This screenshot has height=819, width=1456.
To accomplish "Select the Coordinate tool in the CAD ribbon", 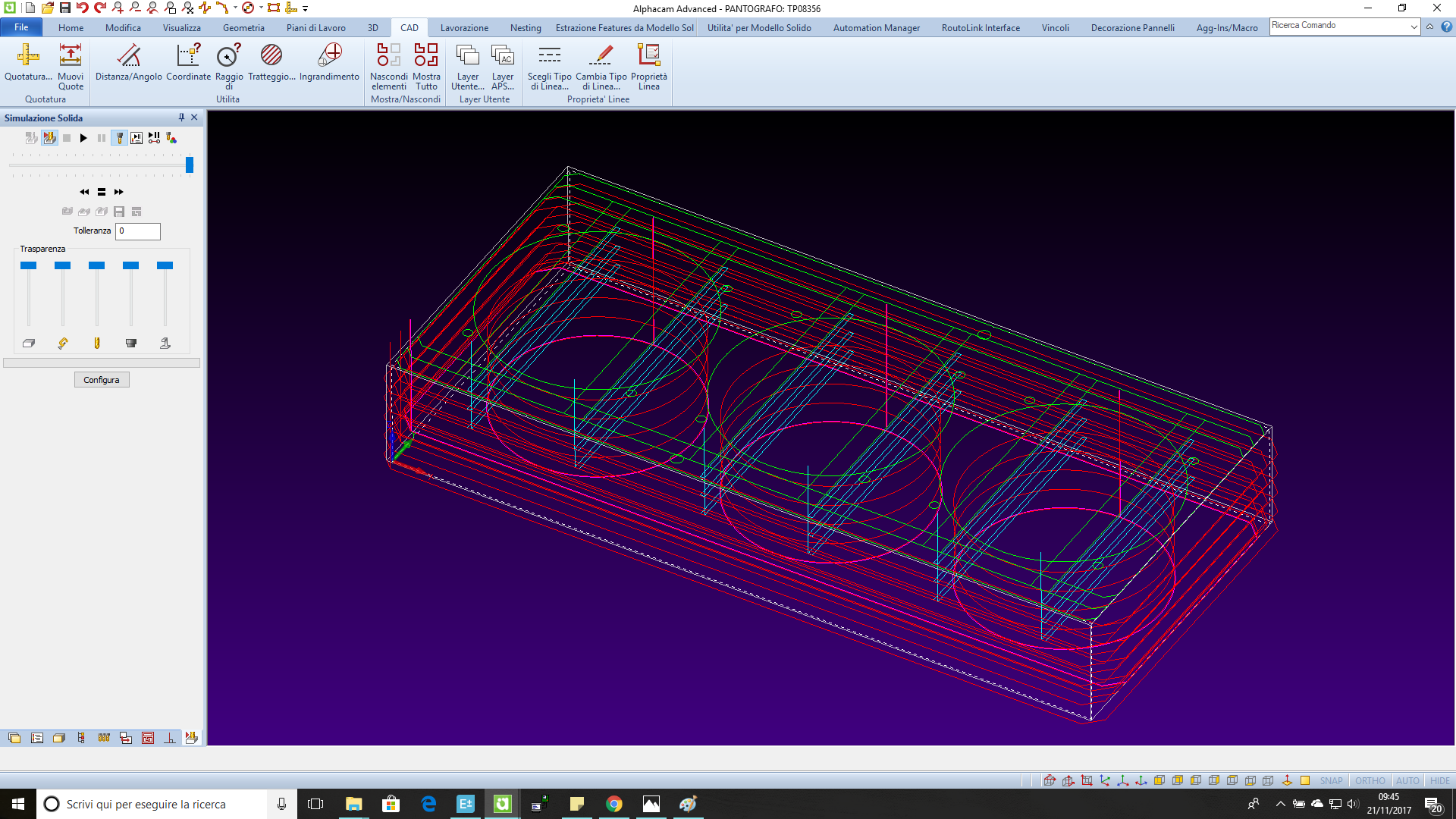I will click(x=188, y=65).
